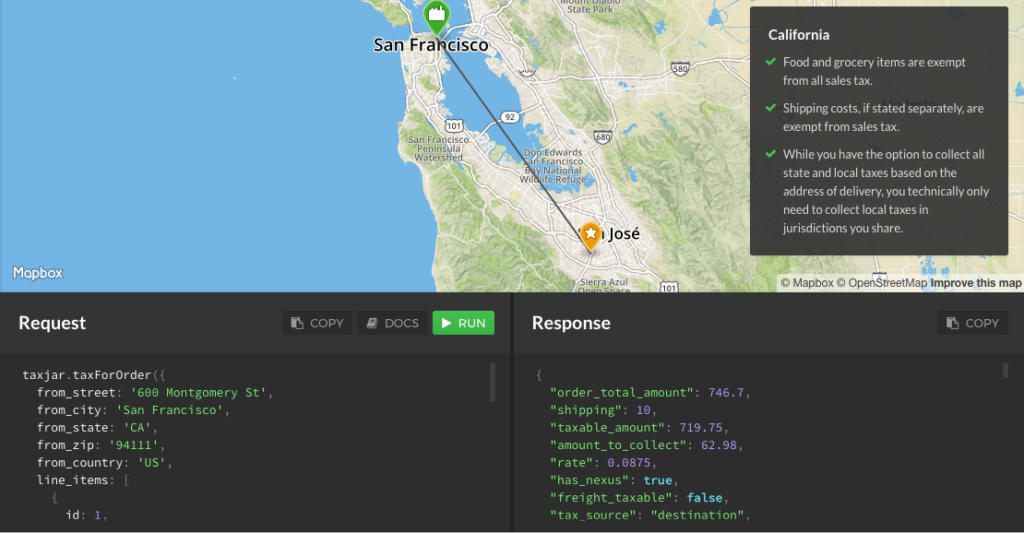Click the amount_to_collect value 62.98

(718, 445)
